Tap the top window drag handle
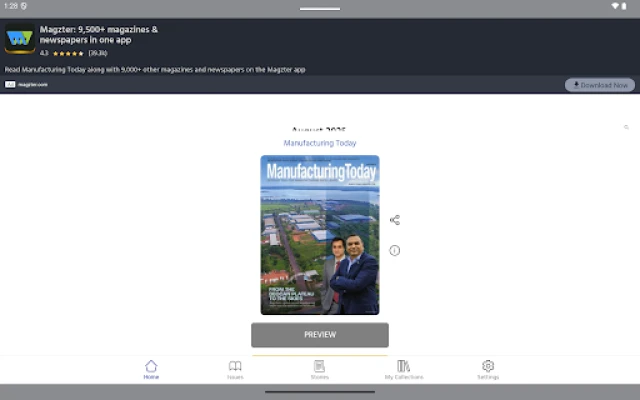The height and width of the screenshot is (400, 640). coord(320,9)
